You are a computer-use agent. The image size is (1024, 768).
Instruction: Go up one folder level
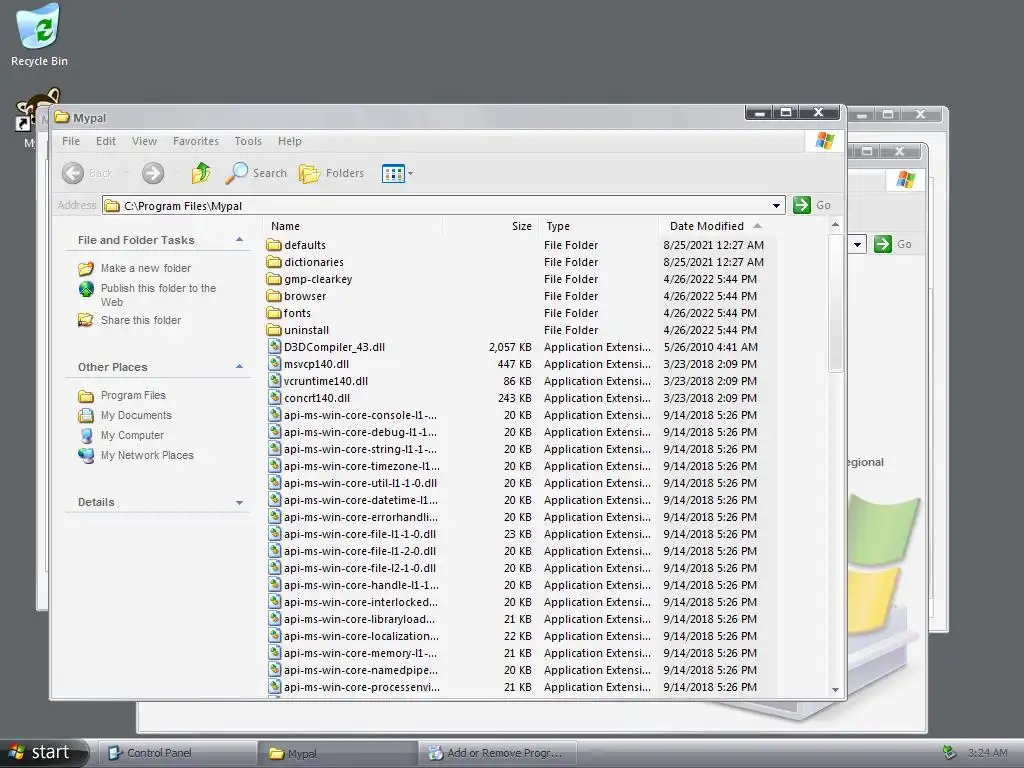click(x=201, y=173)
